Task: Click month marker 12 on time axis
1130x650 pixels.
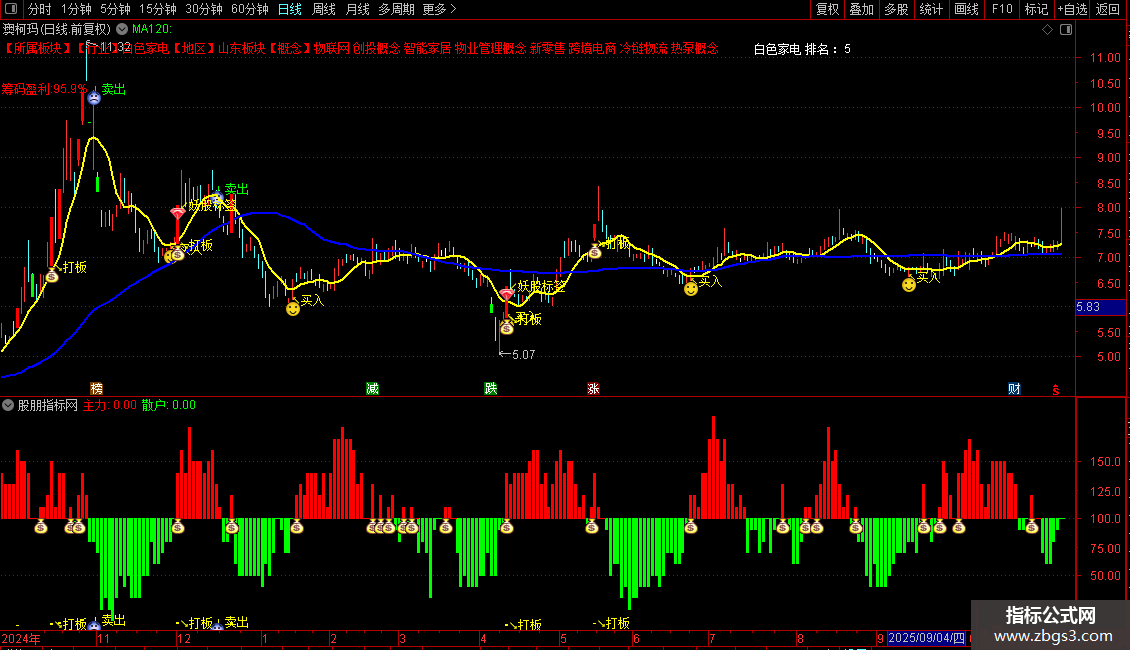Action: (184, 638)
